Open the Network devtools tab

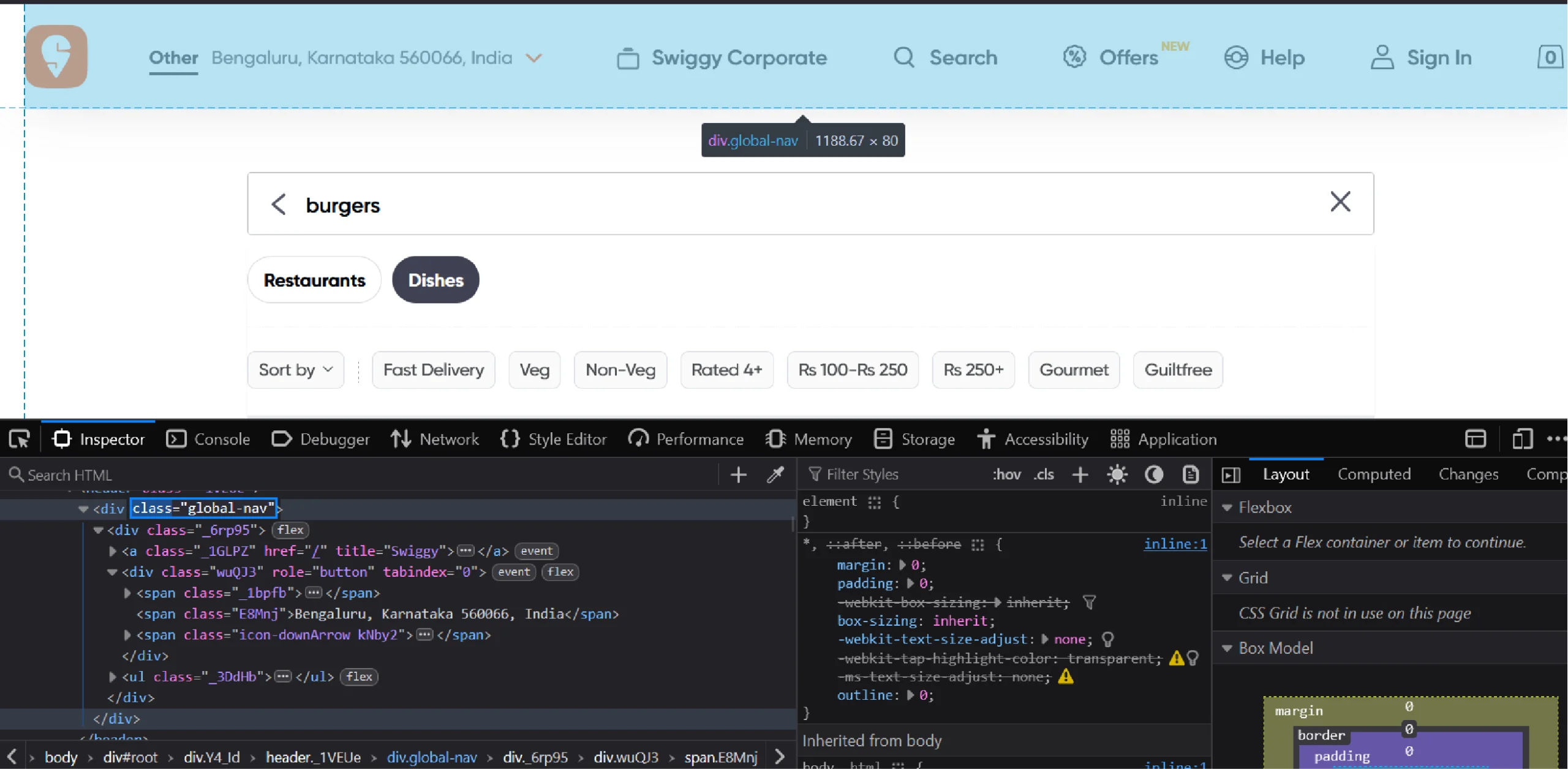(435, 439)
